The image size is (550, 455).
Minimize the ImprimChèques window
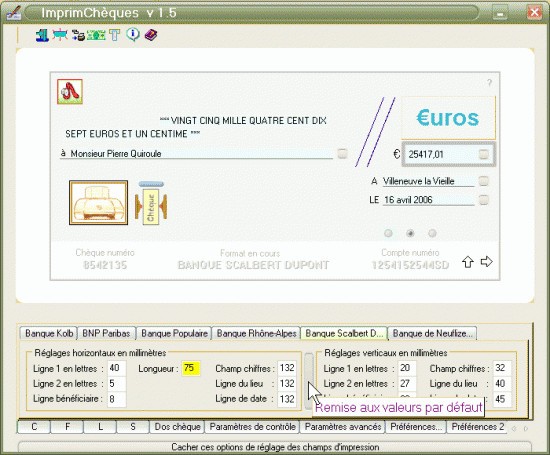500,13
